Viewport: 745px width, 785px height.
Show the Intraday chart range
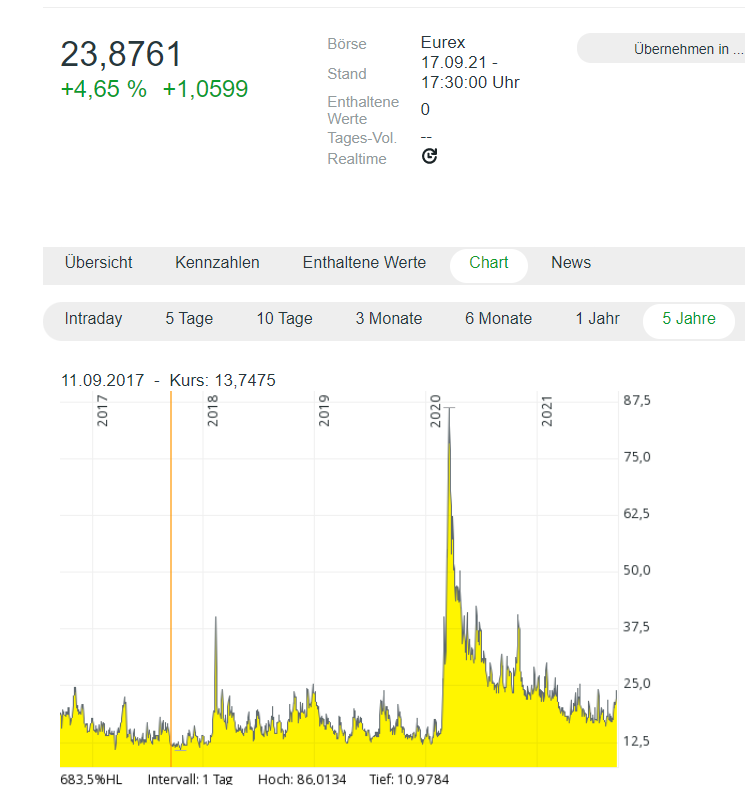click(x=93, y=319)
